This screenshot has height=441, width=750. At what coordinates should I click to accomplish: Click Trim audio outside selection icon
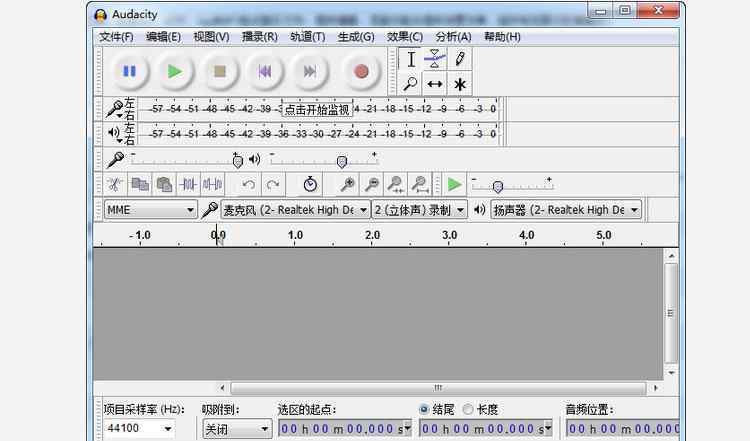[x=188, y=185]
